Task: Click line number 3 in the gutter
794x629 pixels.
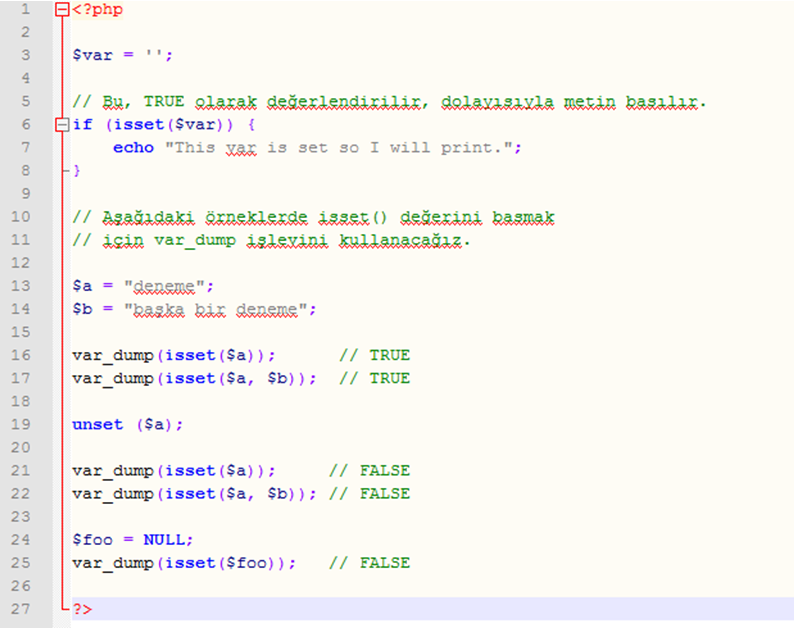Action: [25, 55]
